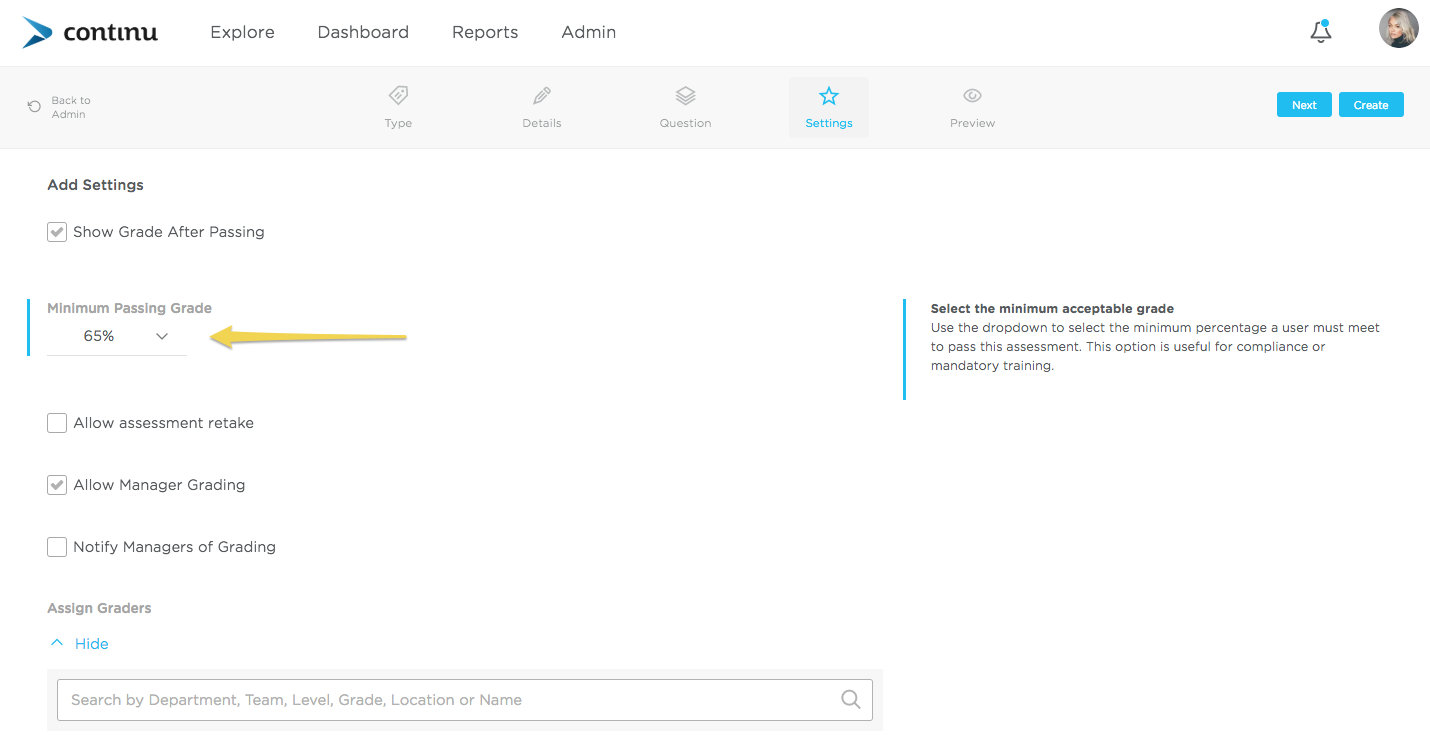Open the Admin menu

click(589, 32)
